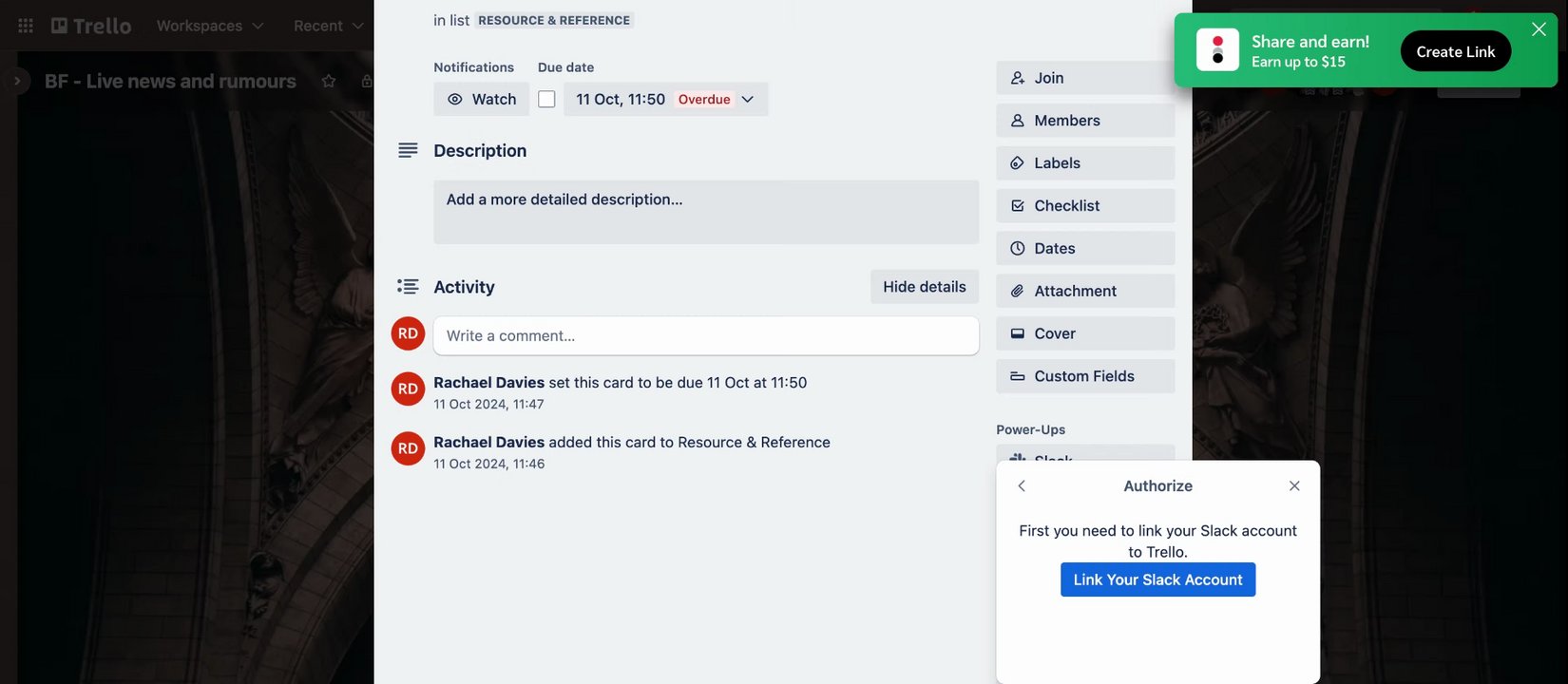Click the Create Link button
This screenshot has width=1568, height=684.
(1455, 51)
